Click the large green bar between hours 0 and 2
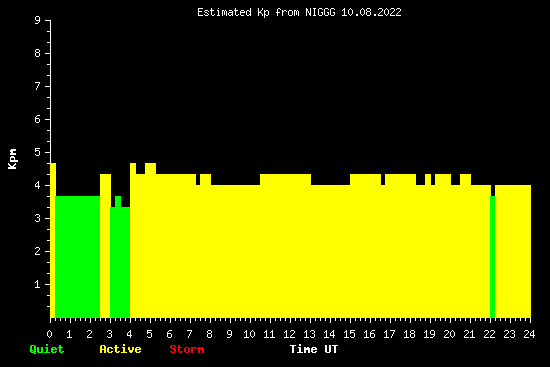Image resolution: width=550 pixels, height=367 pixels. click(78, 257)
